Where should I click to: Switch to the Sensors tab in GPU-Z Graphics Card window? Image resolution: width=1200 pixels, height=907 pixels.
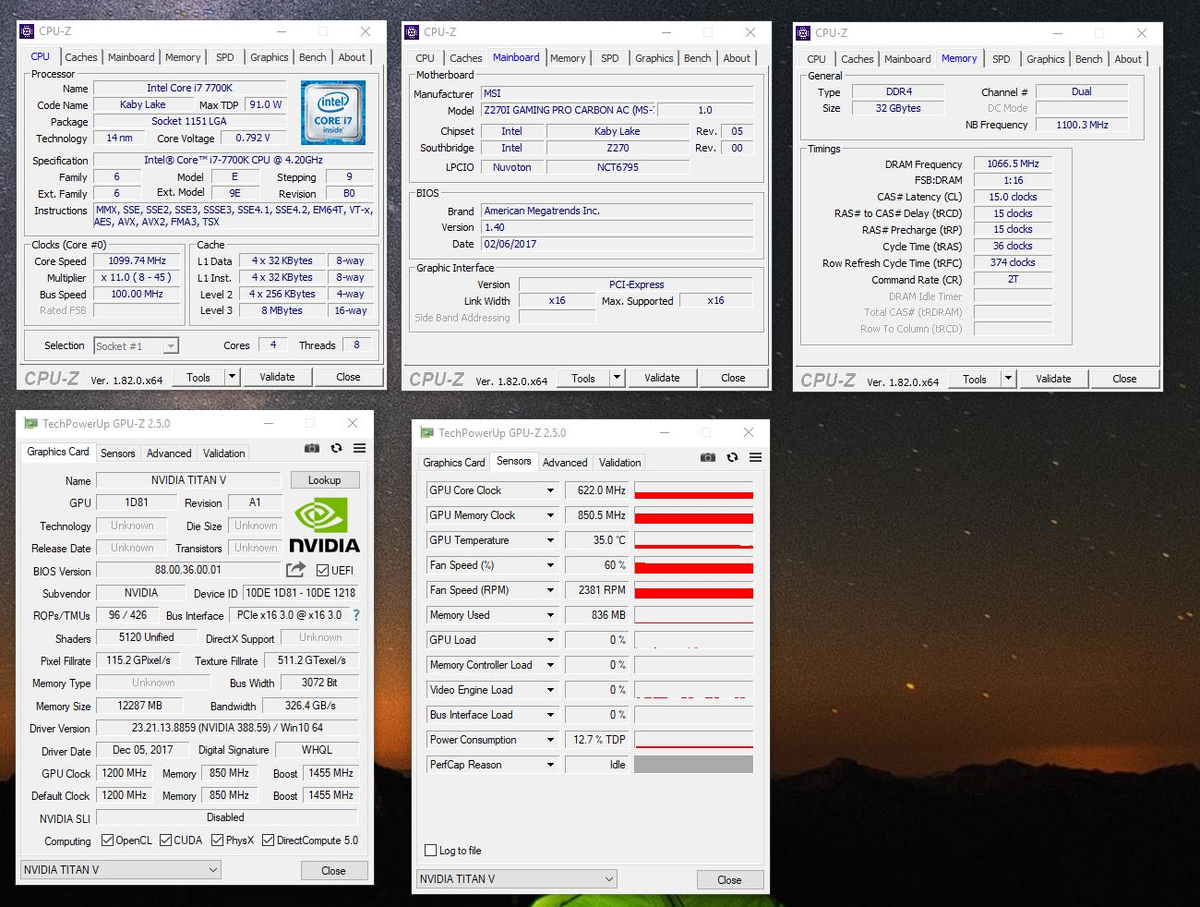[x=118, y=453]
